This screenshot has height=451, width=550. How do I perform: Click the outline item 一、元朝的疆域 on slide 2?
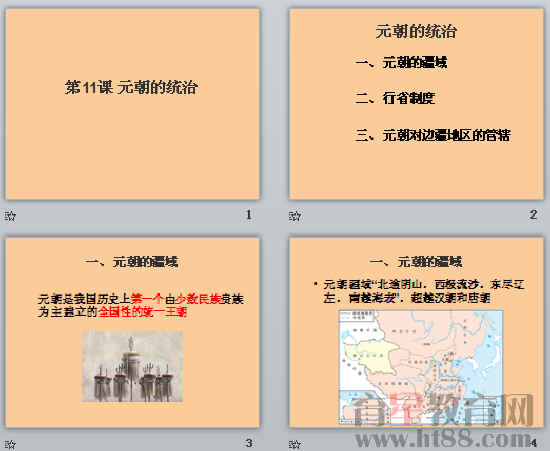(x=401, y=63)
